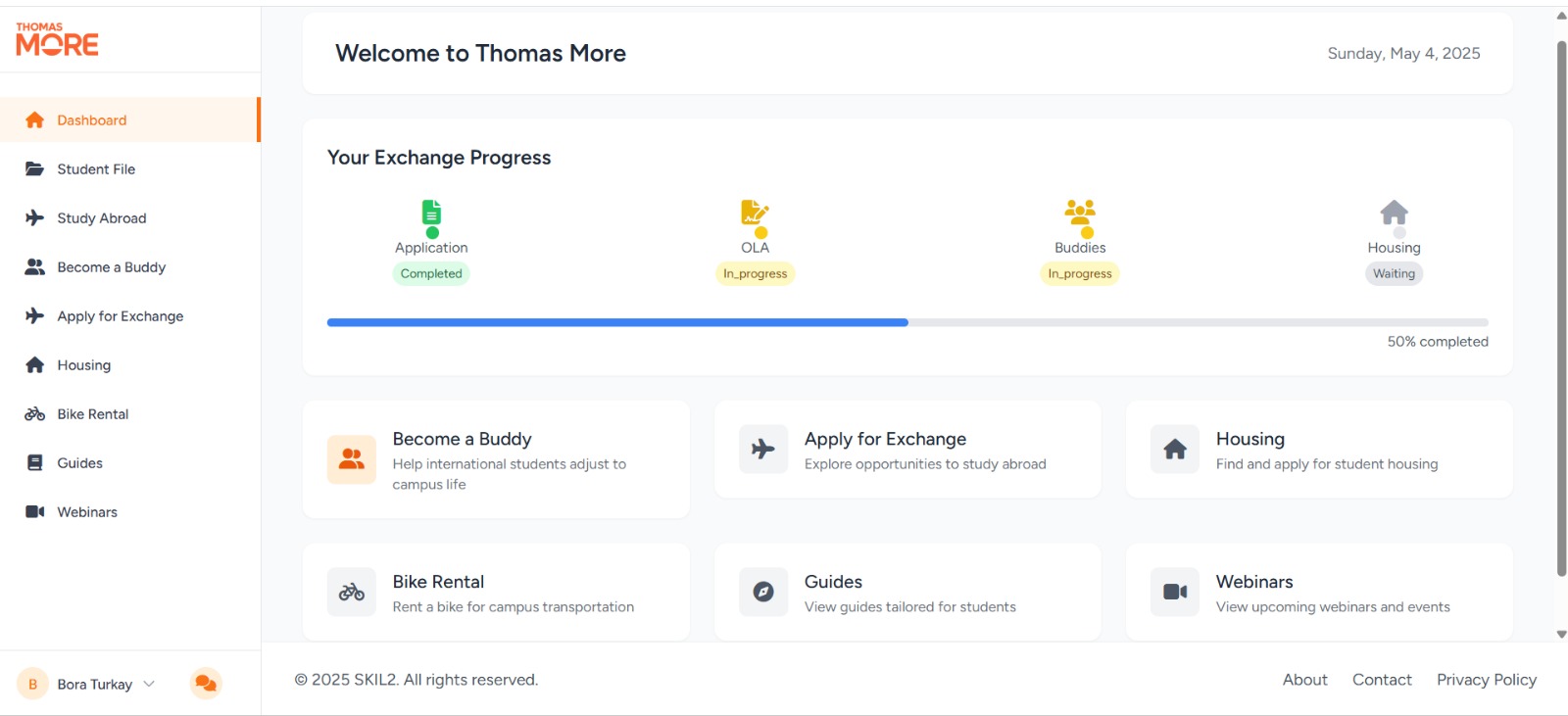Follow the About footer link
The height and width of the screenshot is (716, 1568).
[1304, 680]
